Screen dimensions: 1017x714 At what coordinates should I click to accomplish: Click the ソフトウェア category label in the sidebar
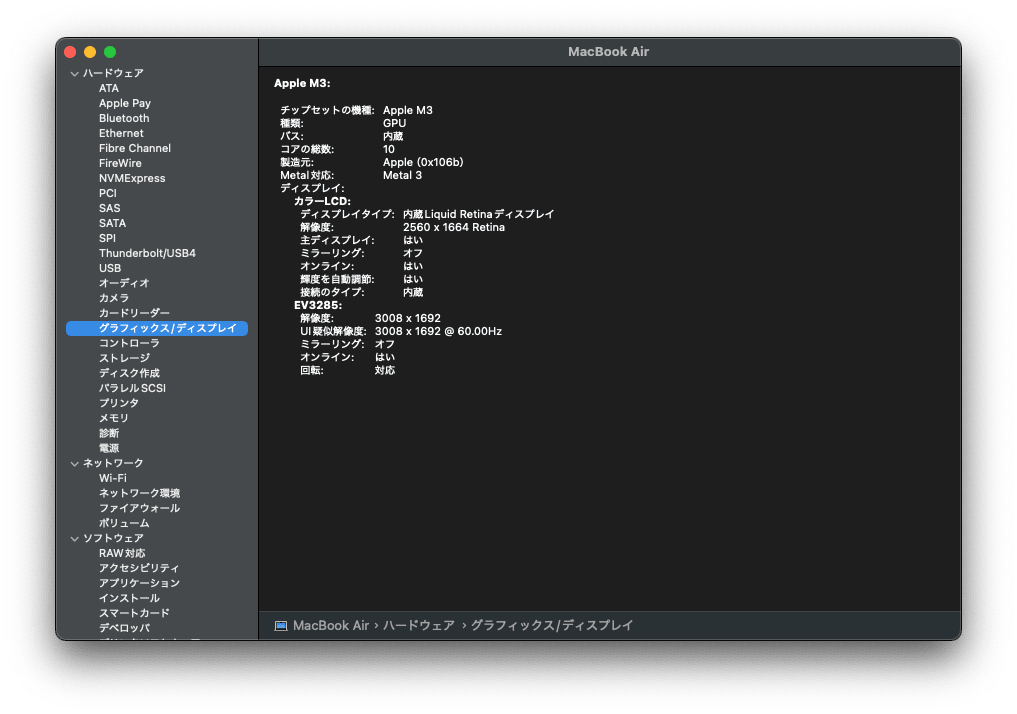pos(114,538)
